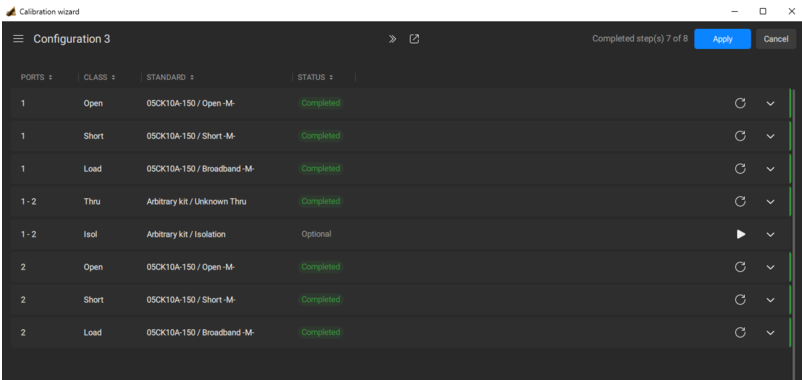Select Port 1 '05CK10A-150 / Short -M-' text

(191, 136)
